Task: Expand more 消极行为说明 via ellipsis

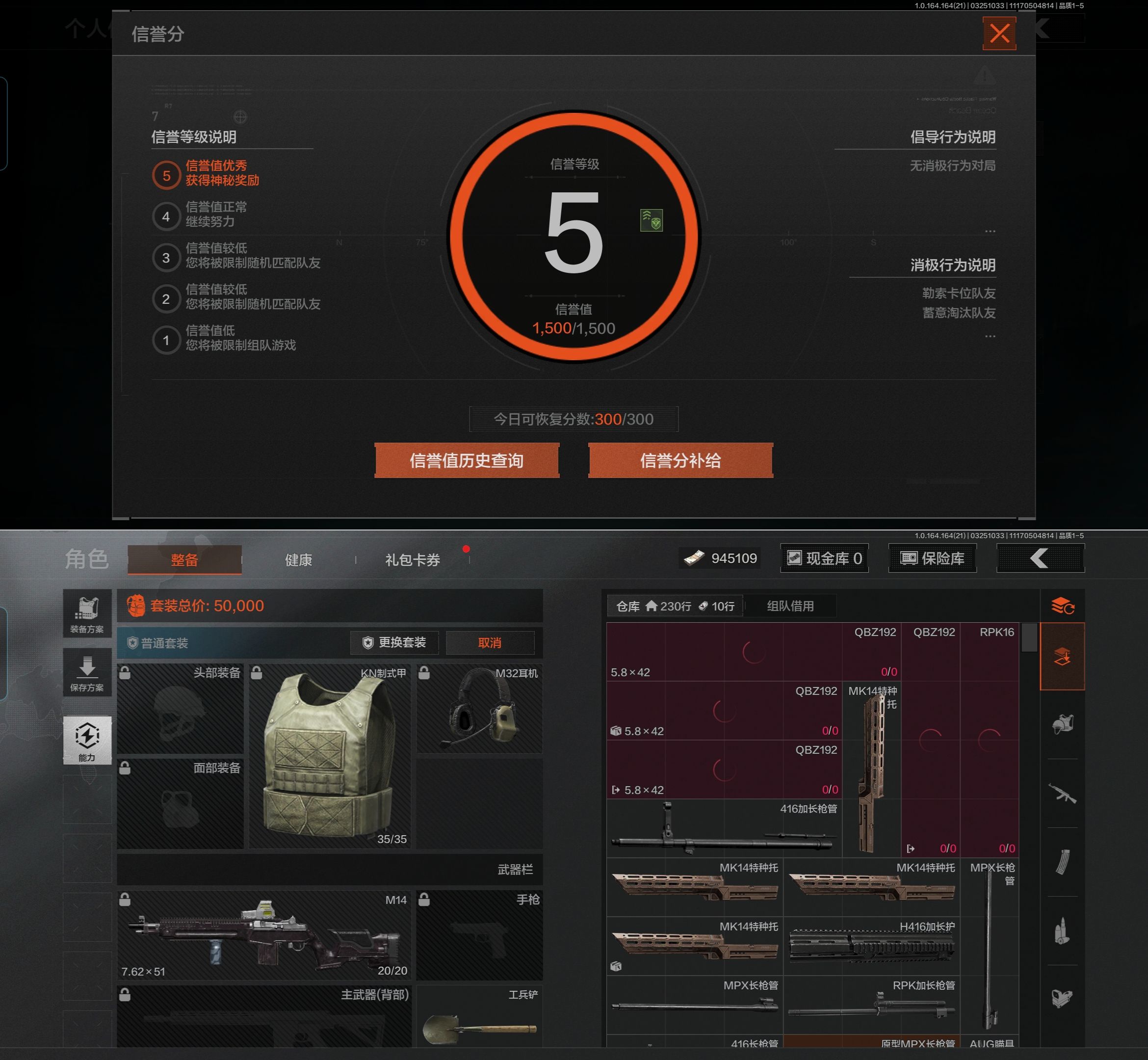Action: coord(990,336)
